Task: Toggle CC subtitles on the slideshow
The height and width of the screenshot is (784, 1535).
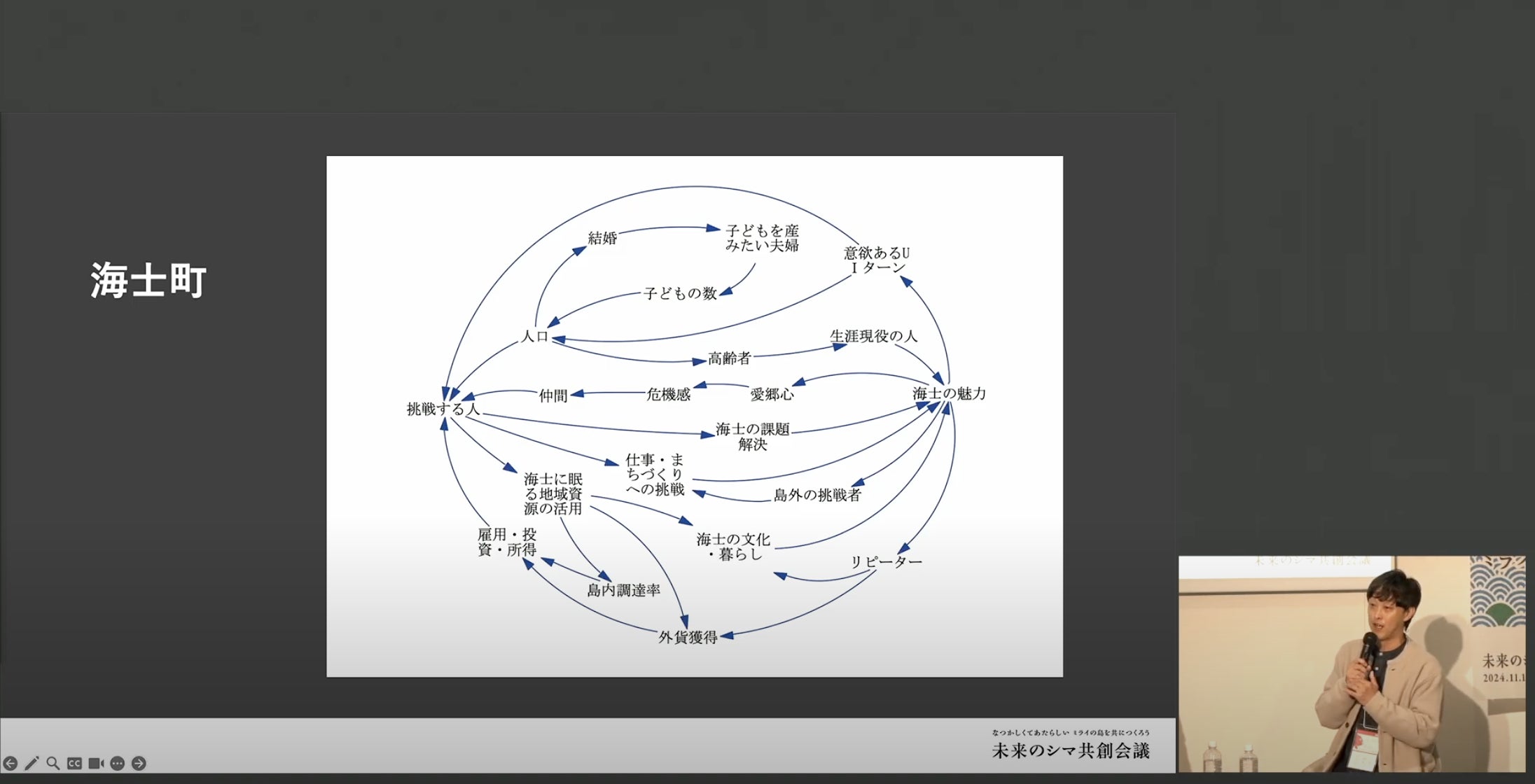Action: pyautogui.click(x=74, y=763)
